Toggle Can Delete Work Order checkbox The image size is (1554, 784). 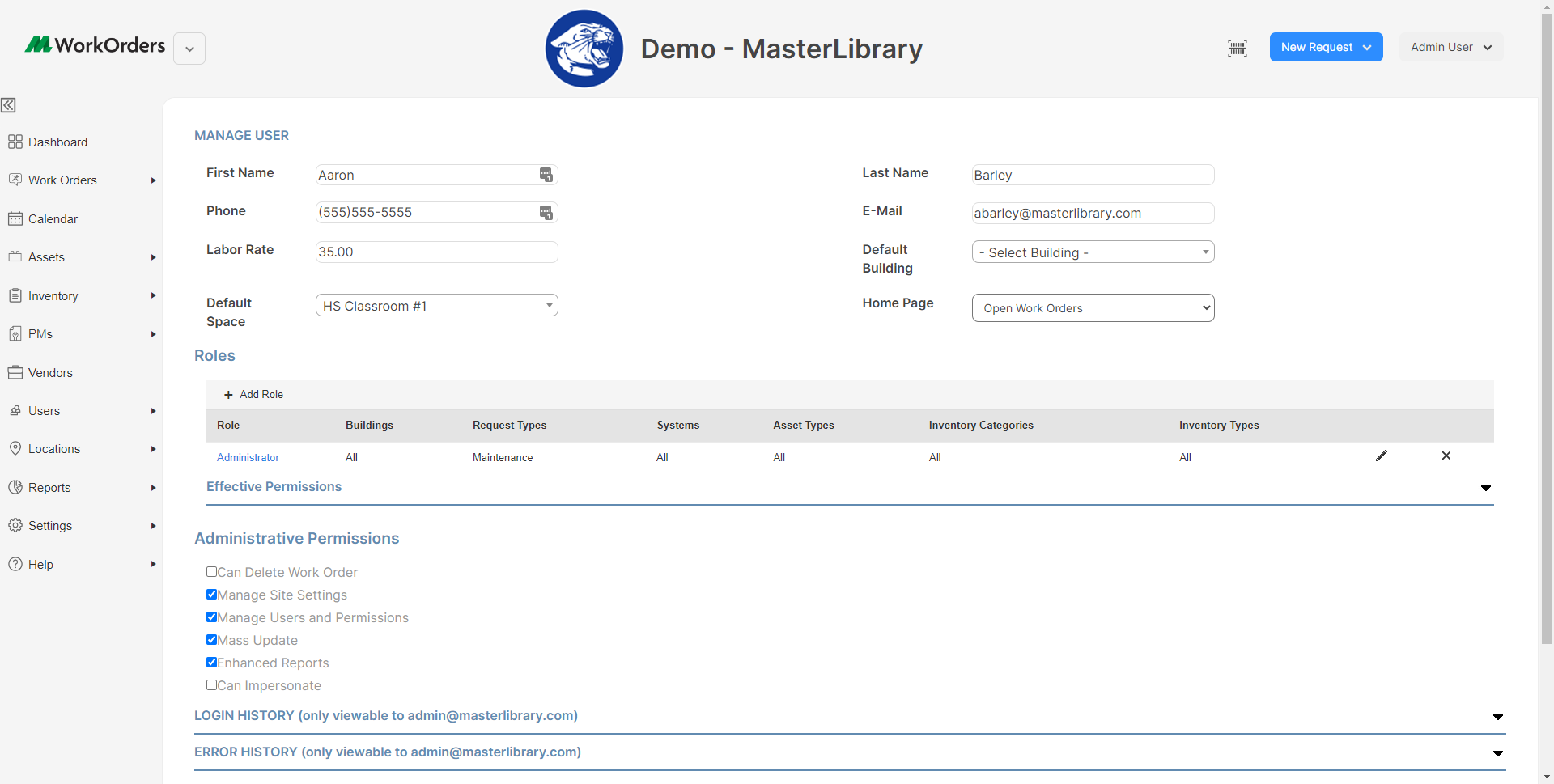click(x=211, y=571)
